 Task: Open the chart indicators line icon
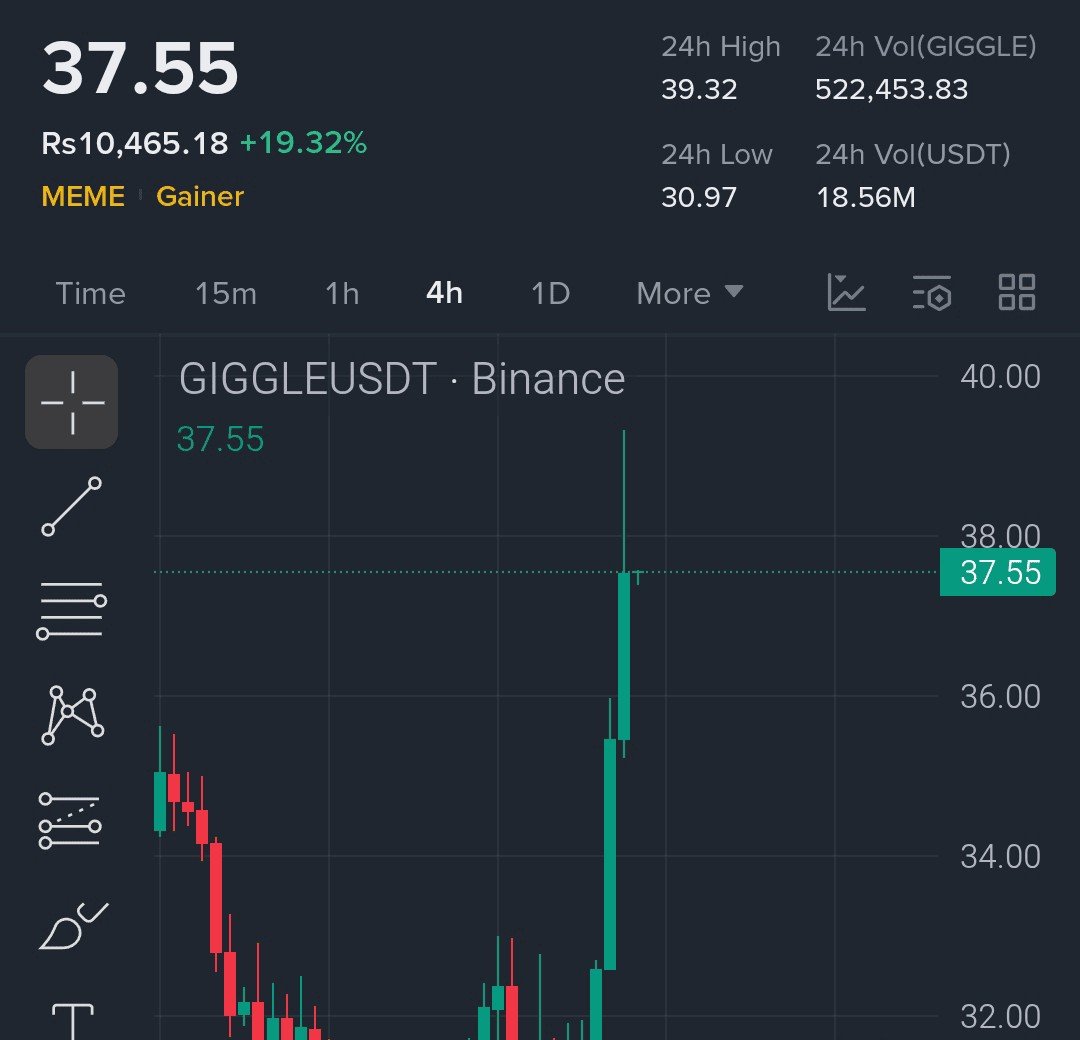pos(846,292)
